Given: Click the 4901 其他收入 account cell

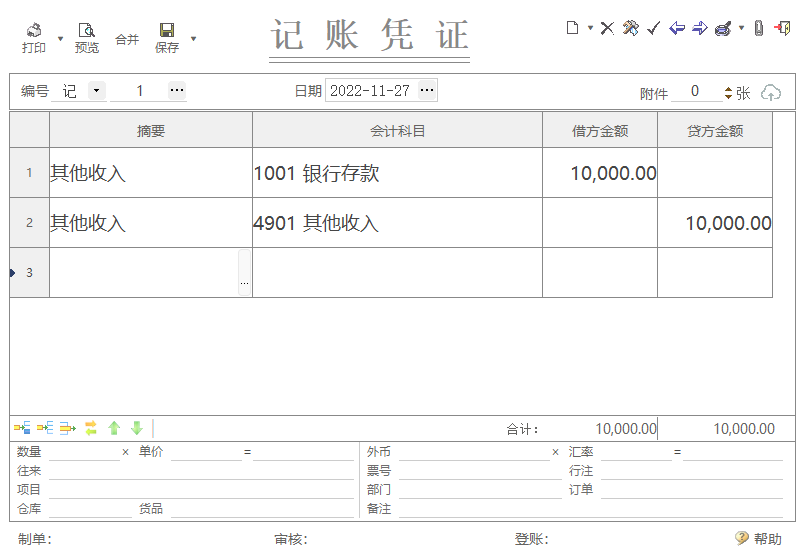Looking at the screenshot, I should click(397, 223).
